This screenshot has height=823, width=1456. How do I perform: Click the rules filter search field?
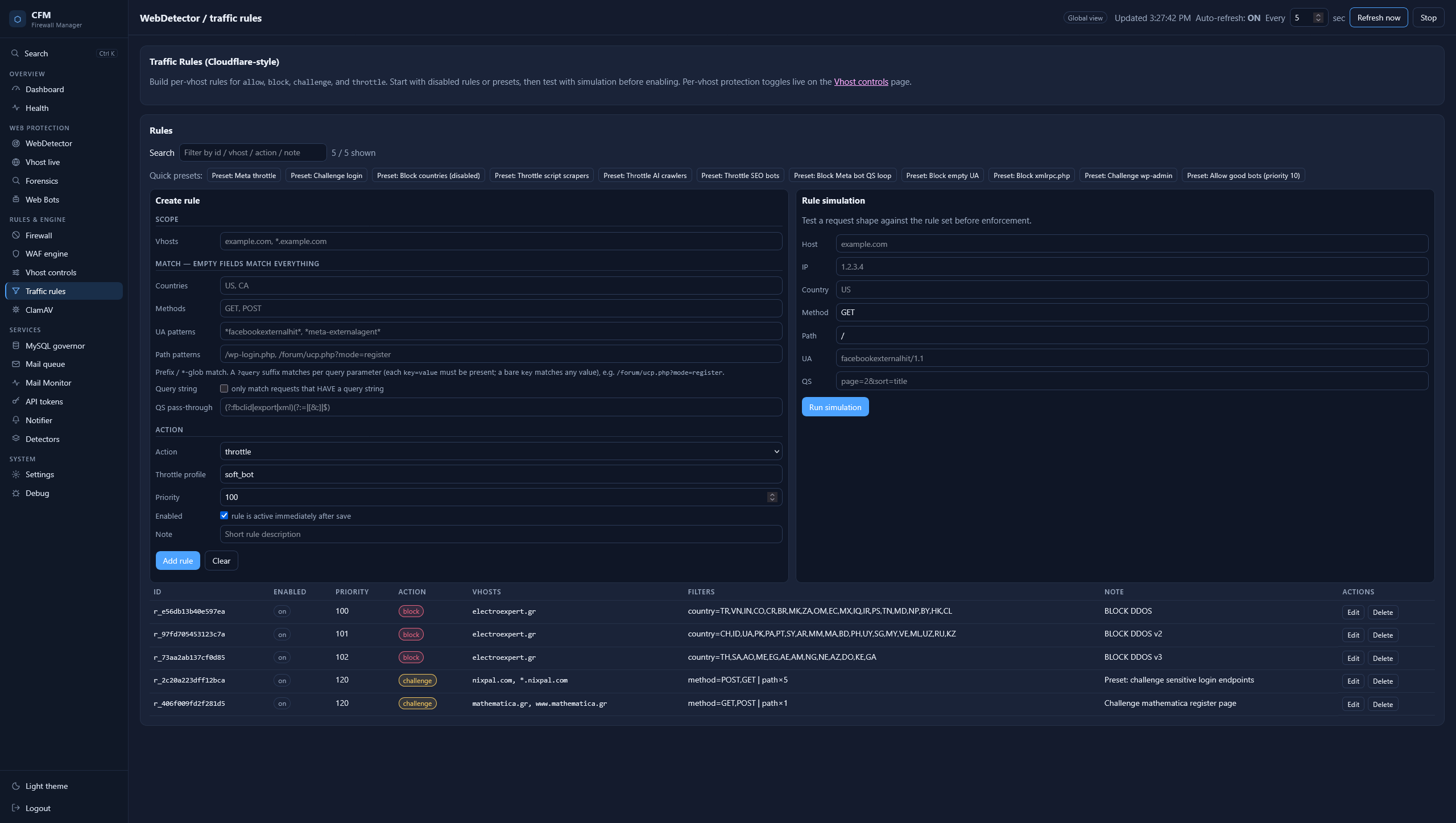point(253,152)
